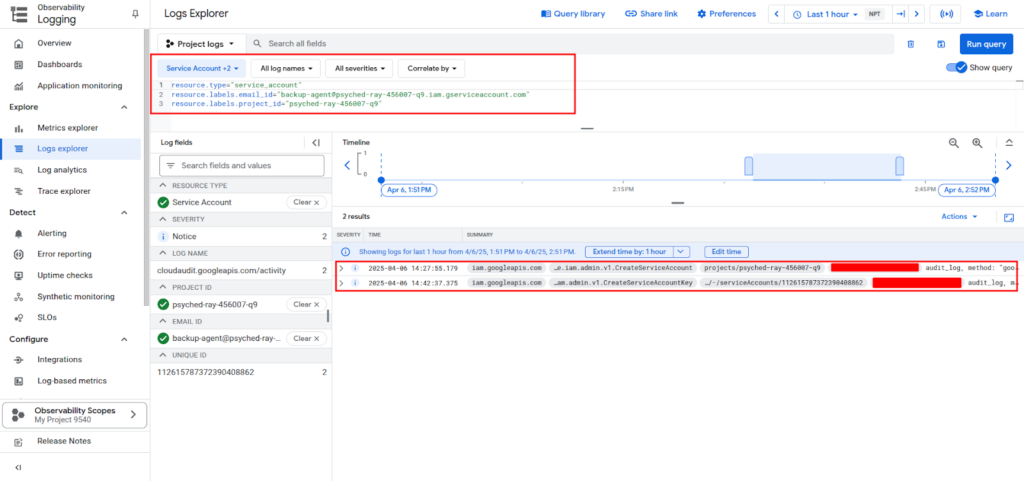This screenshot has height=481, width=1024.
Task: Click the save query icon
Action: tap(941, 44)
